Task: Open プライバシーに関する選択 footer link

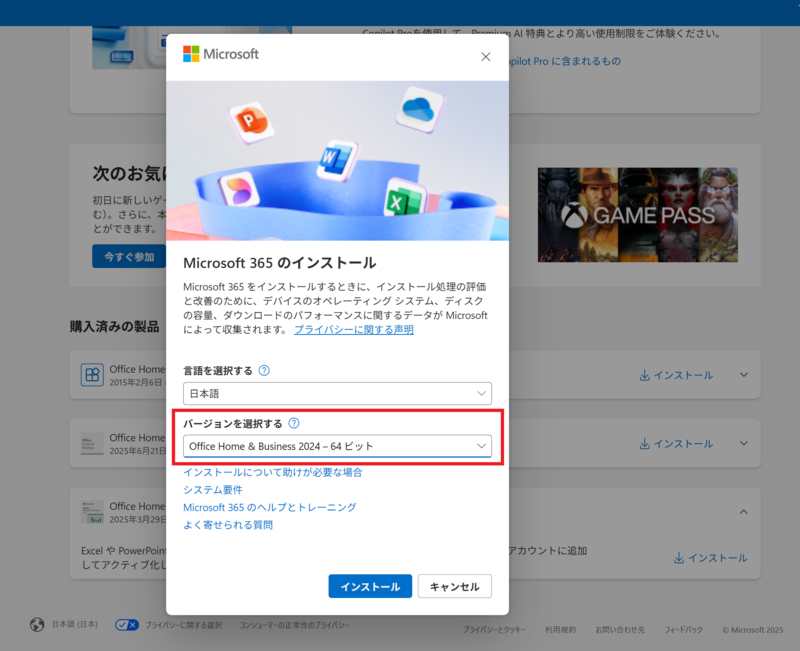Action: [184, 625]
